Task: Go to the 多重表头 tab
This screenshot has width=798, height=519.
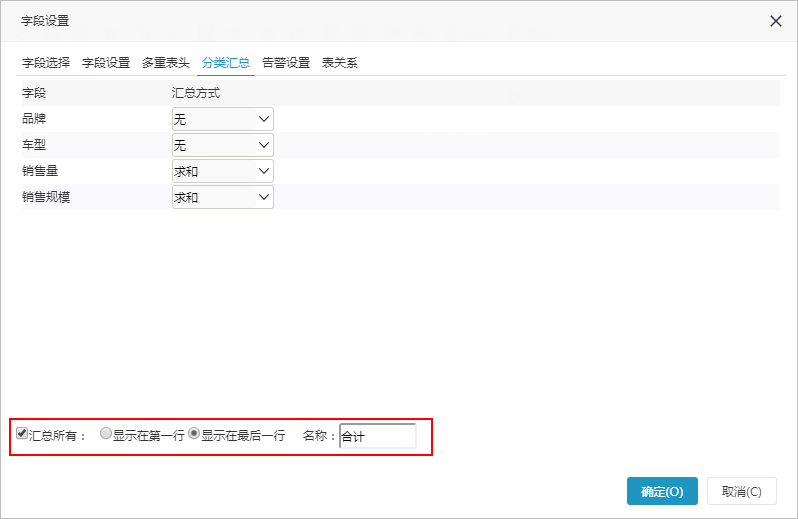Action: click(166, 63)
